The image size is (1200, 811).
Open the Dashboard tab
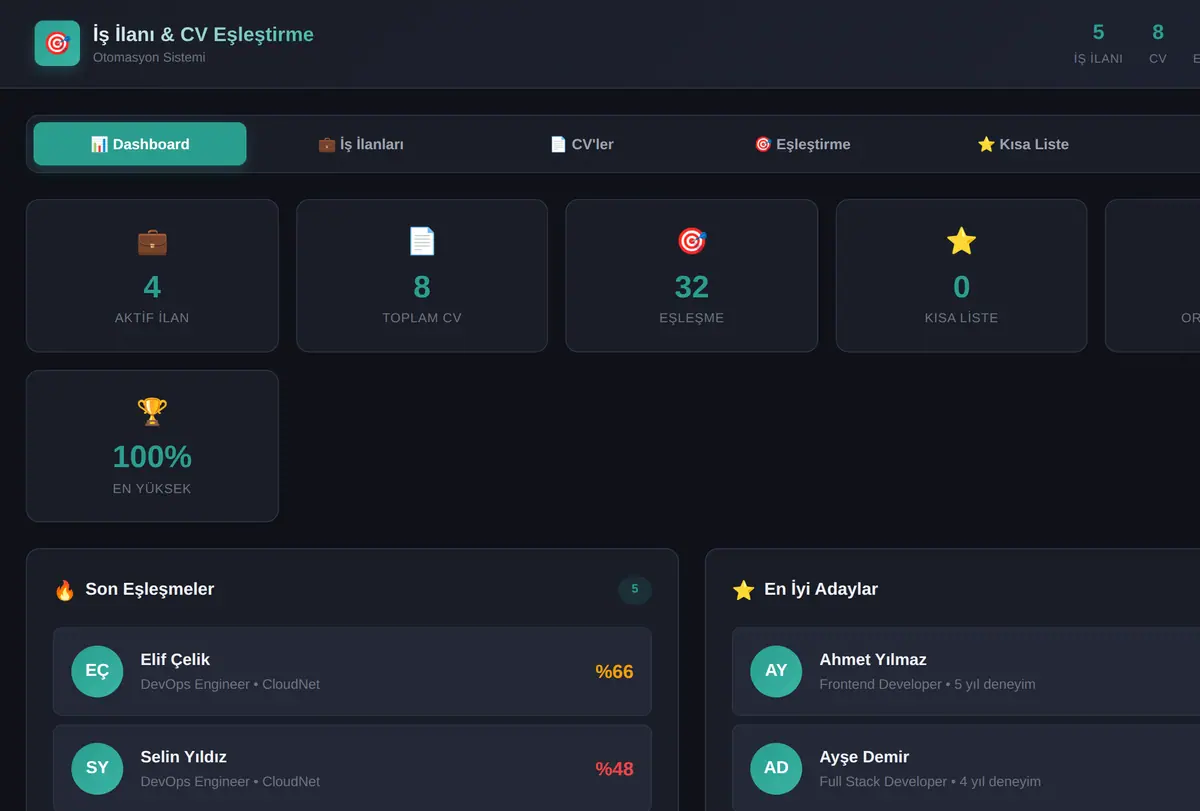(x=140, y=144)
